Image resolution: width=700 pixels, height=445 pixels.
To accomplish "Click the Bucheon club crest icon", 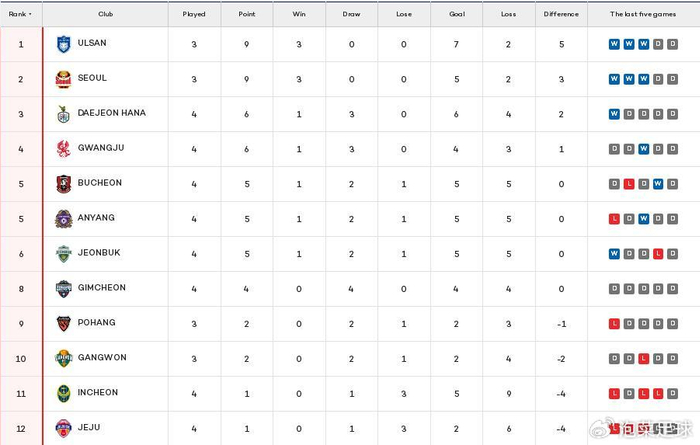I will 63,184.
